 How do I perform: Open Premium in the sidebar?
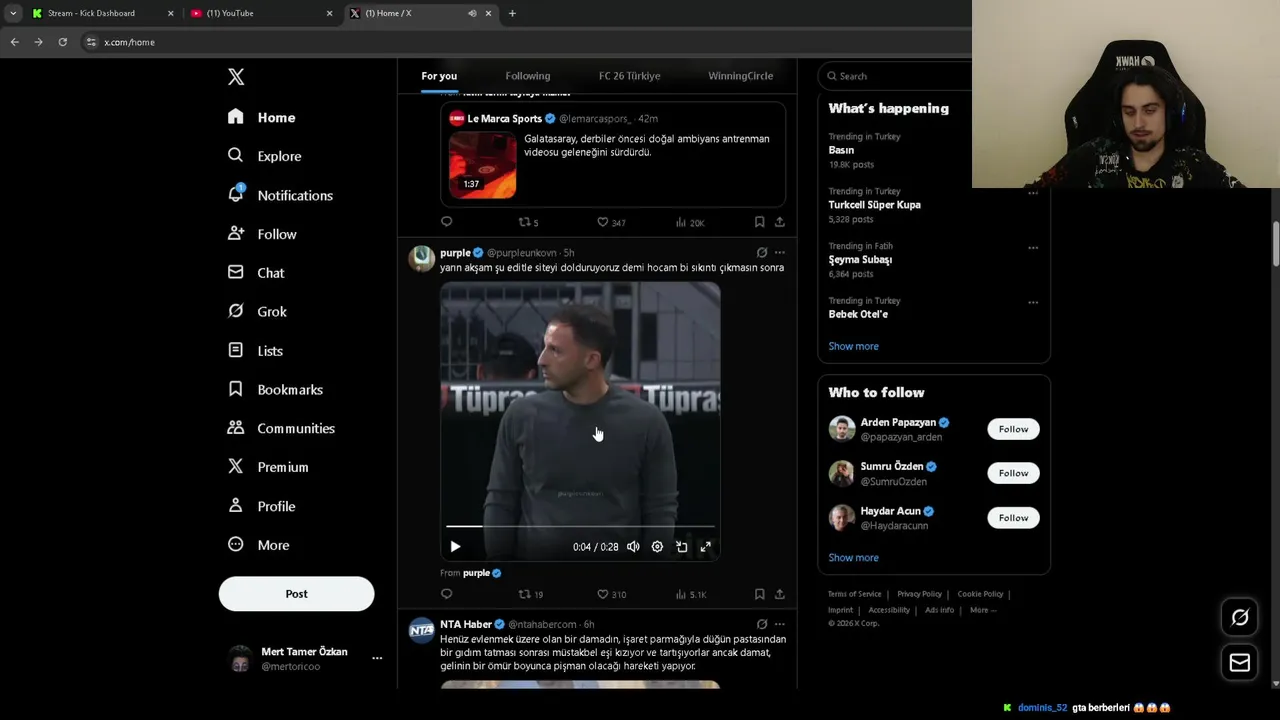click(268, 467)
